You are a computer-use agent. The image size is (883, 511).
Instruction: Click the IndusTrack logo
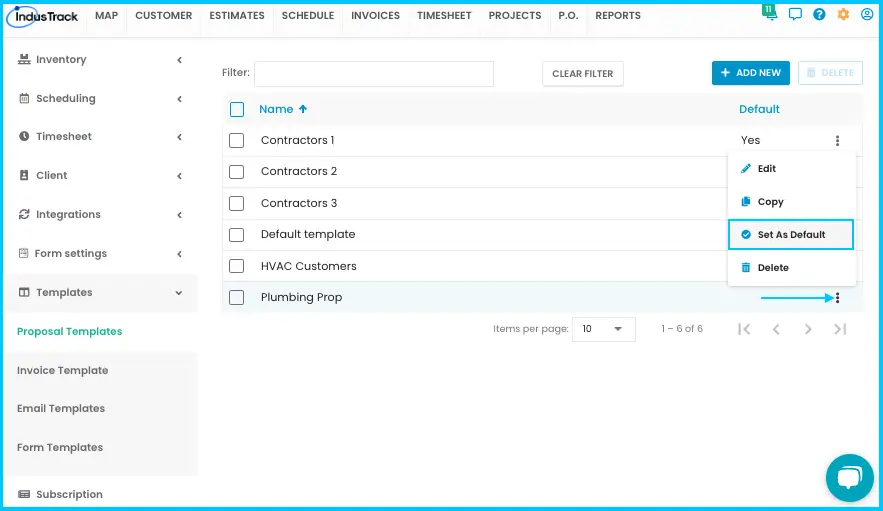pos(42,16)
